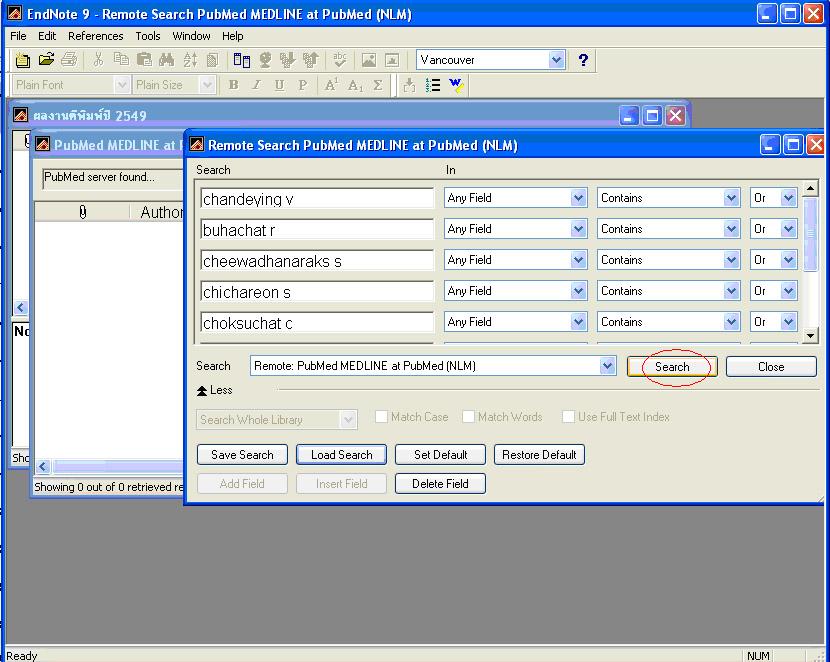Open the Remote PubMed MEDLINE search source dropdown

[607, 366]
